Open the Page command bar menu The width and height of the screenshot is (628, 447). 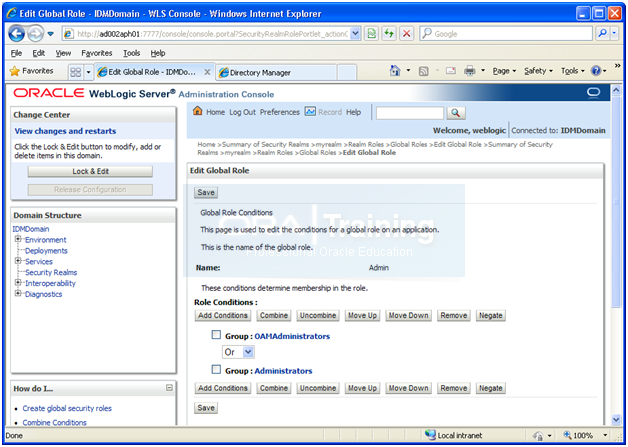(x=504, y=71)
